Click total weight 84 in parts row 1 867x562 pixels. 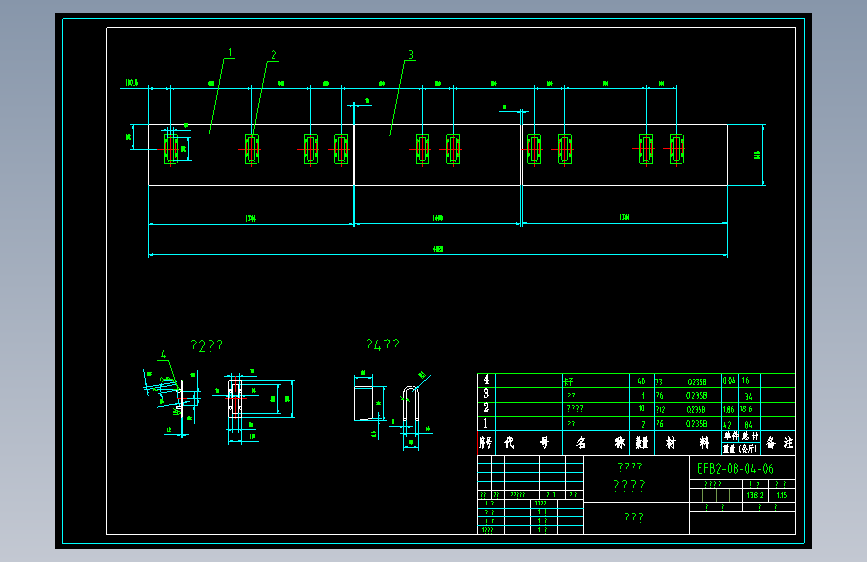pyautogui.click(x=748, y=425)
